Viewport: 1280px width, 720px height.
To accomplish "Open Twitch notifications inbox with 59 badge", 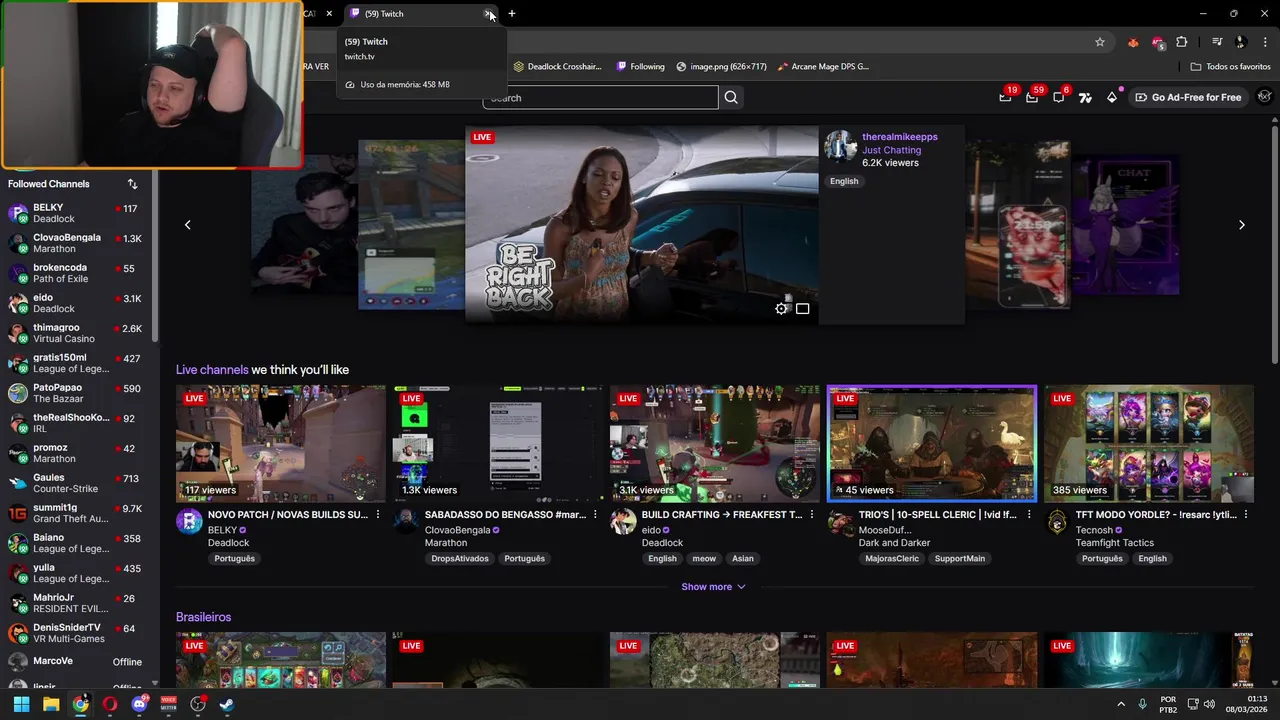I will 1032,97.
